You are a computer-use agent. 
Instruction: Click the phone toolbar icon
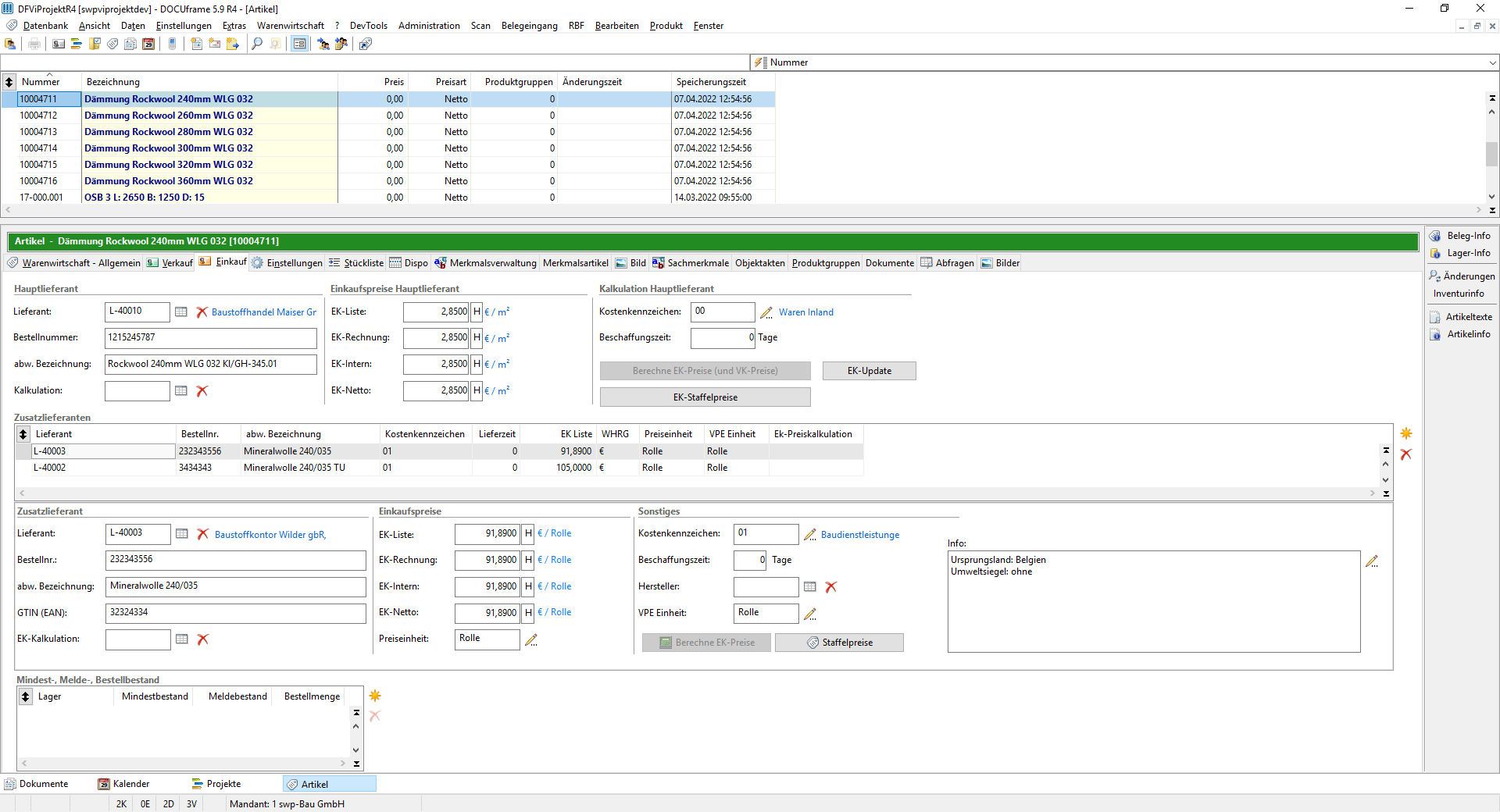(173, 45)
